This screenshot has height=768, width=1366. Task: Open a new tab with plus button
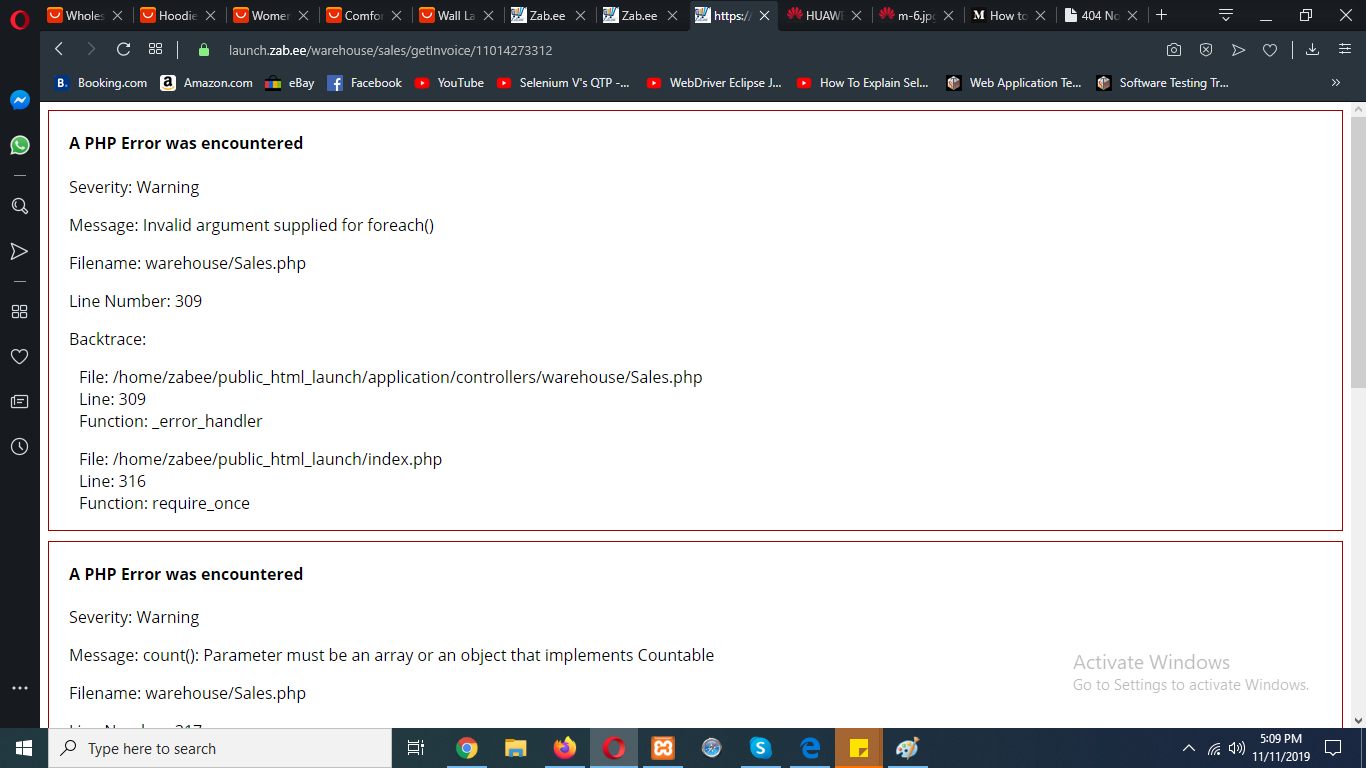pos(1161,15)
